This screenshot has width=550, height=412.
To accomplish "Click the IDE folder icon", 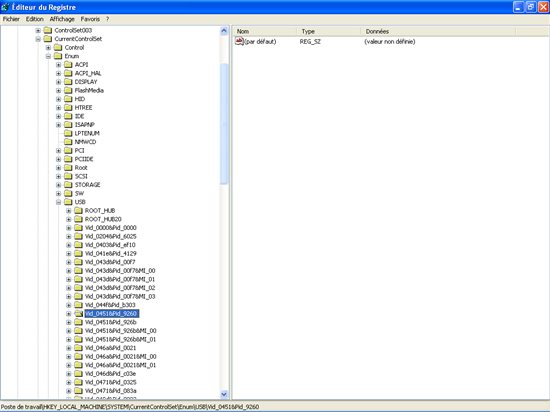I will coord(68,116).
